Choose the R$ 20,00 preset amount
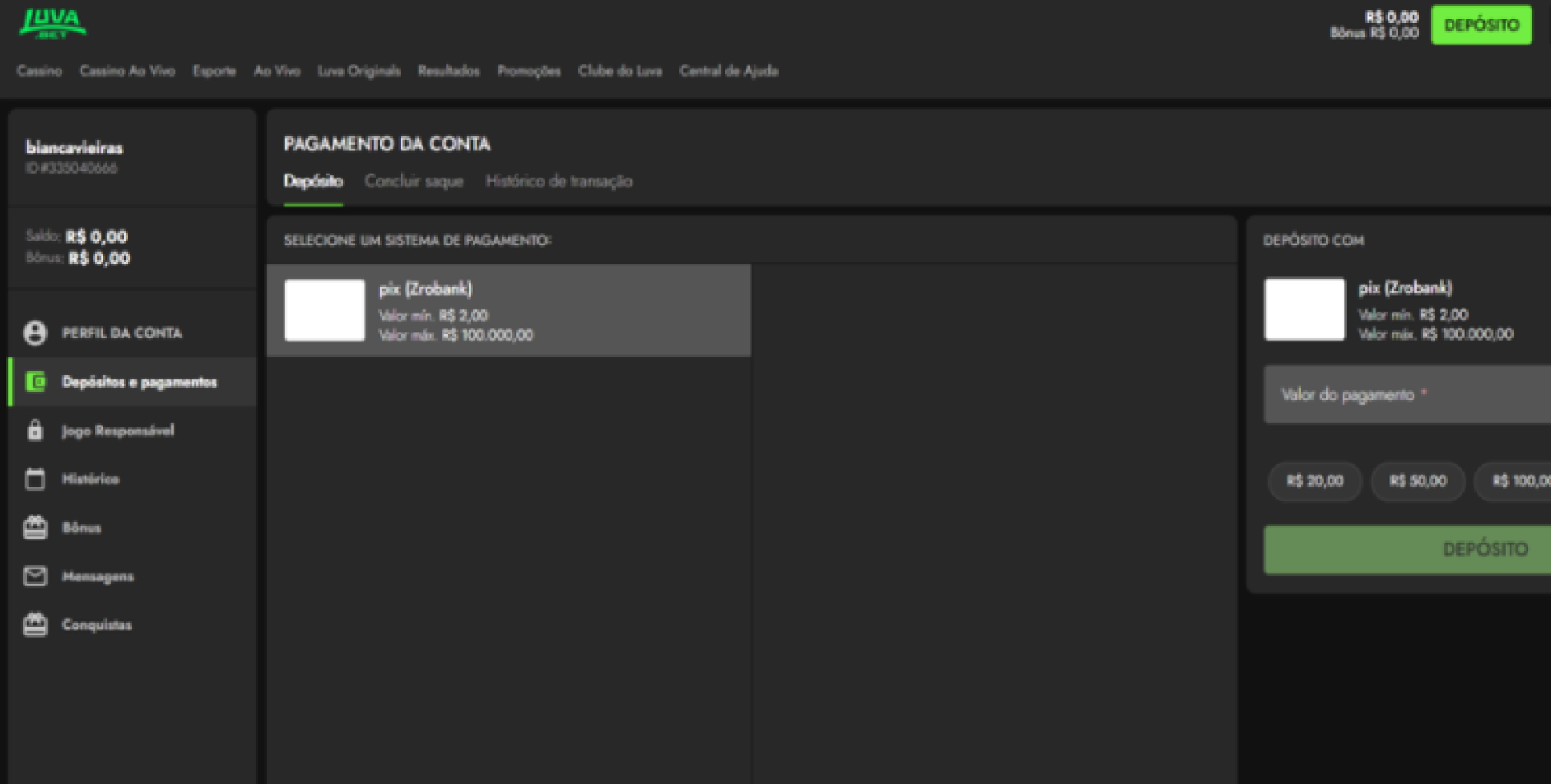 tap(1314, 481)
